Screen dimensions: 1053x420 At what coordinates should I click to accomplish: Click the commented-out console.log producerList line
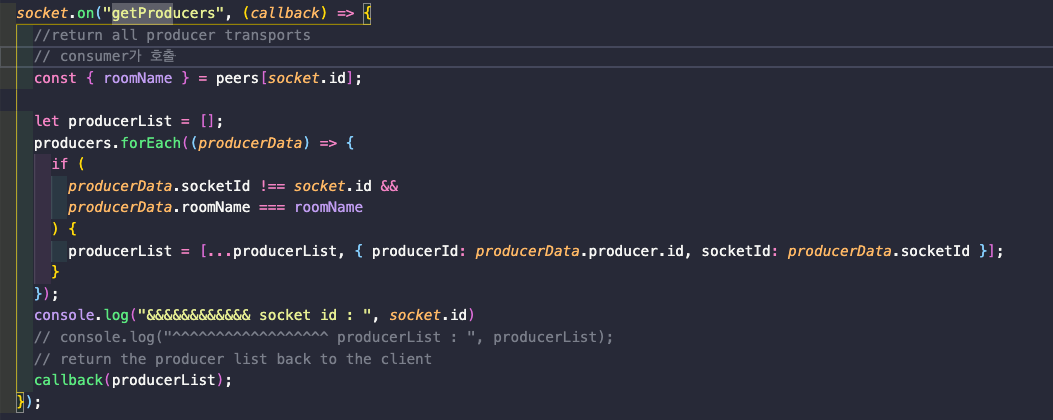[324, 337]
